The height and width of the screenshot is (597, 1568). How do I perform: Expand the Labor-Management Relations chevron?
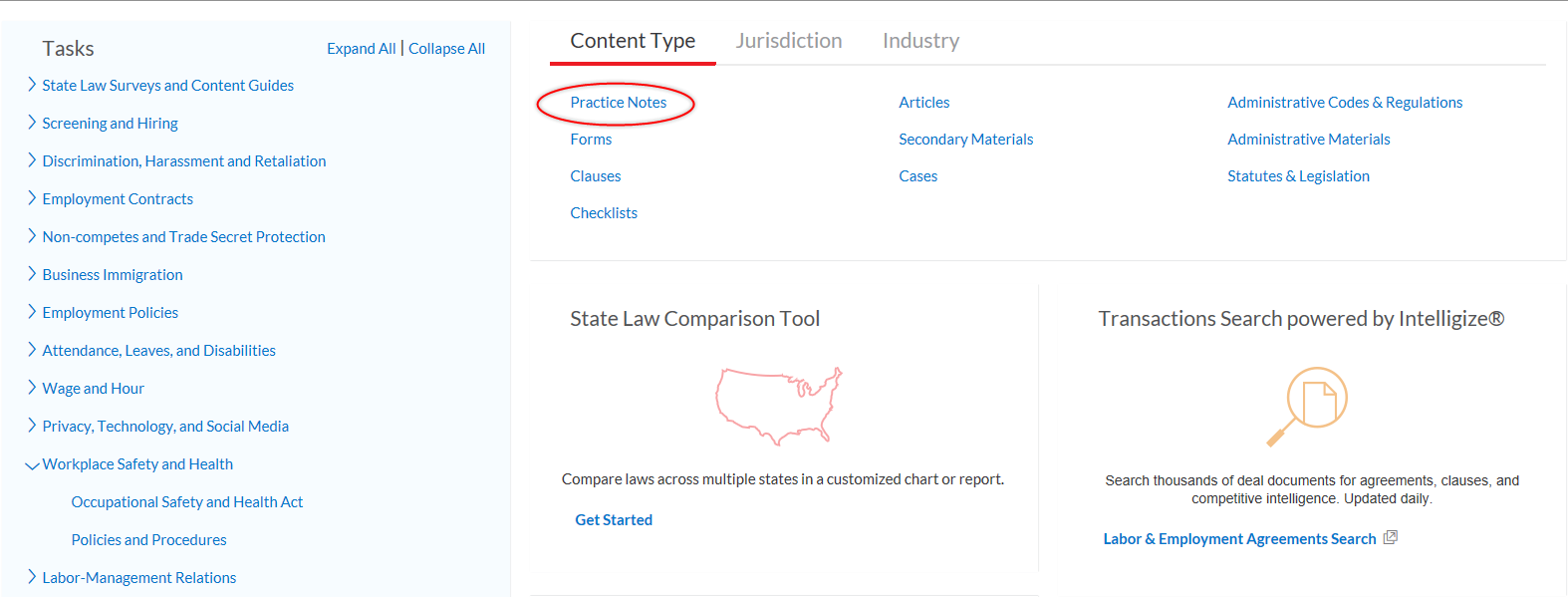(32, 577)
